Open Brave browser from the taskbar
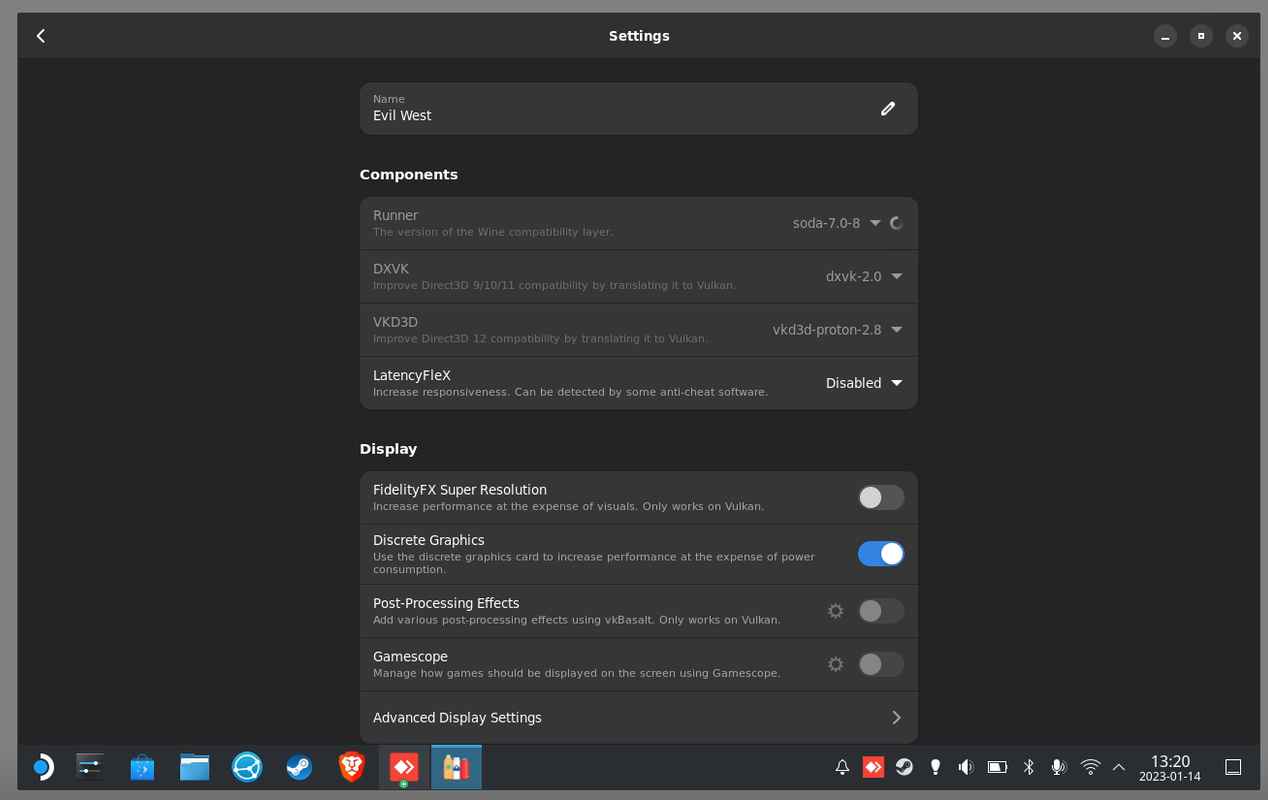 (351, 767)
